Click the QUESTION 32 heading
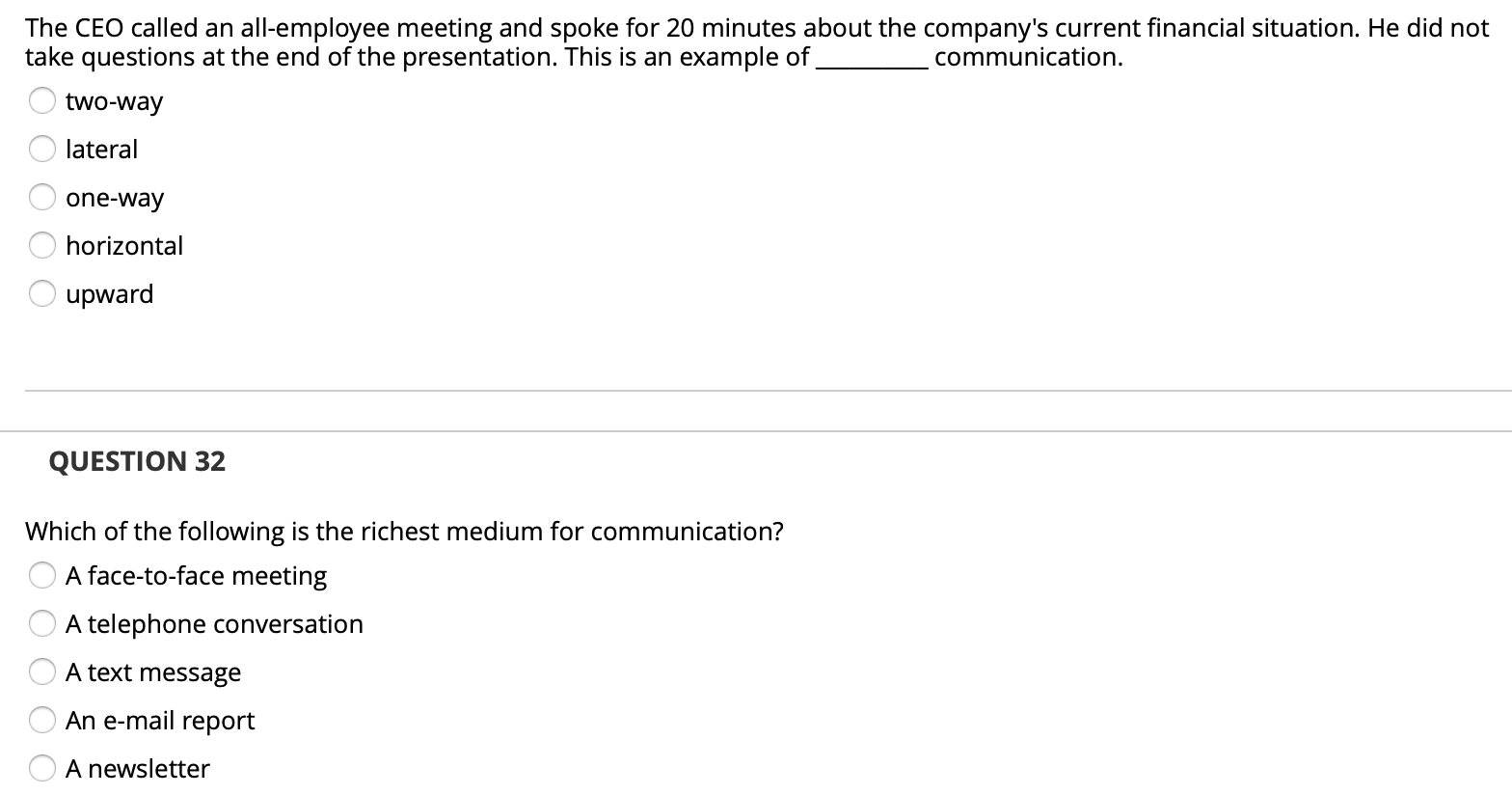 137,461
